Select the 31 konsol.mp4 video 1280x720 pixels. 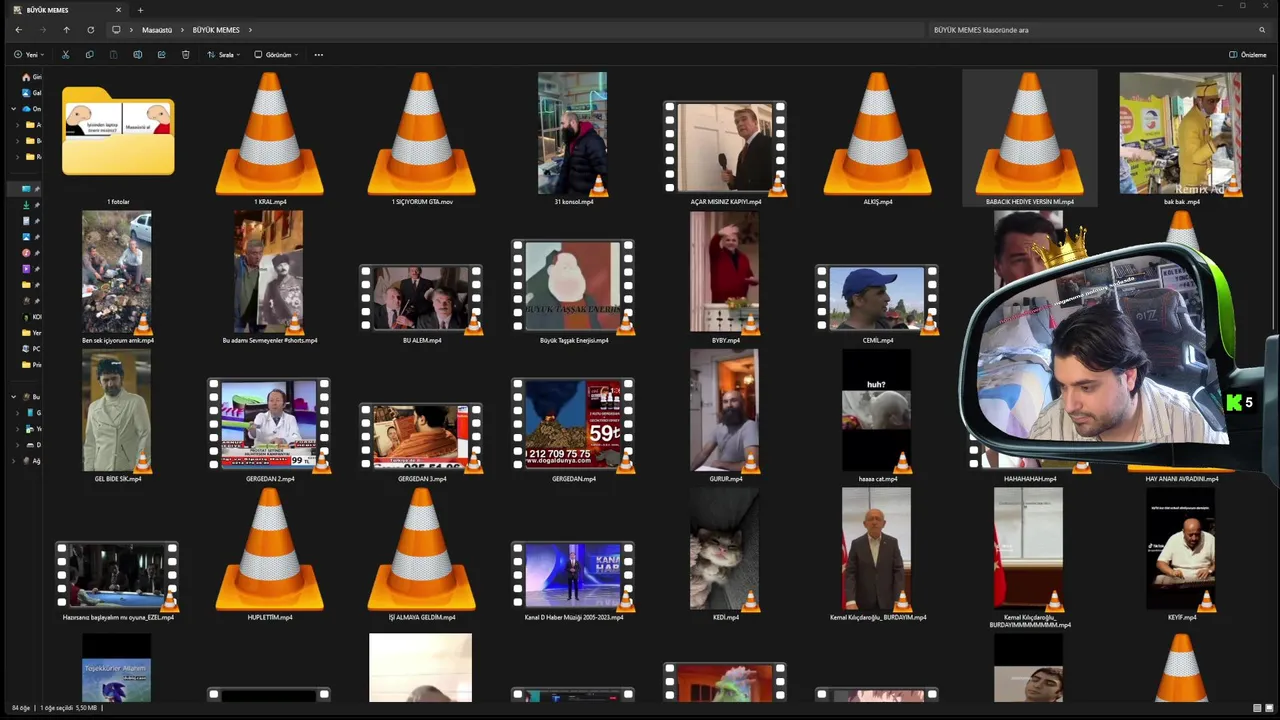(574, 138)
